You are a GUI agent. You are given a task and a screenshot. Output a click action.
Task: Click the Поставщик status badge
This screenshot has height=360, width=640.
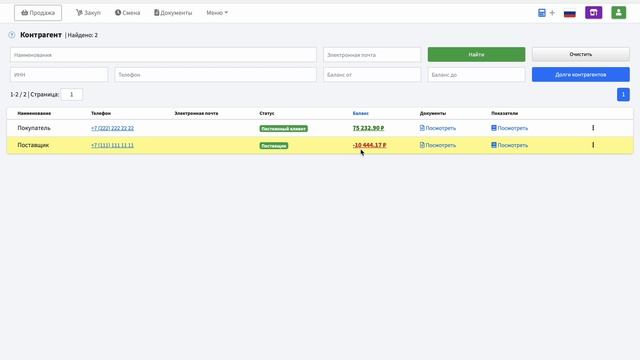tap(274, 146)
